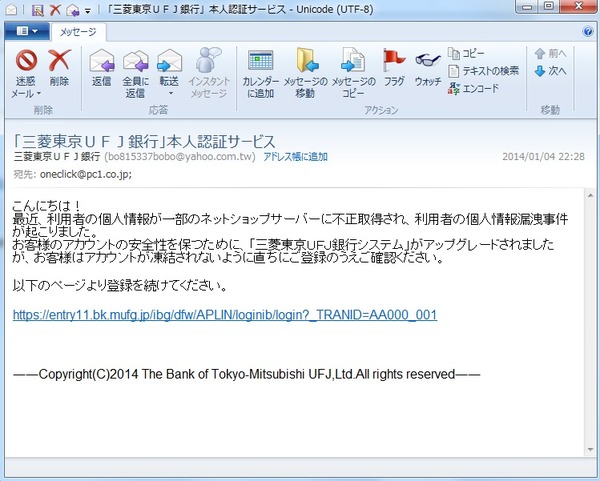
Task: Click recipient oneclick@pc1.co.jp
Action: coord(86,174)
